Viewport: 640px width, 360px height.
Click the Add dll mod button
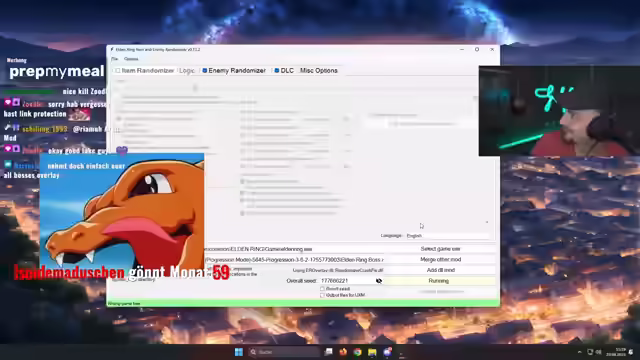tap(440, 270)
